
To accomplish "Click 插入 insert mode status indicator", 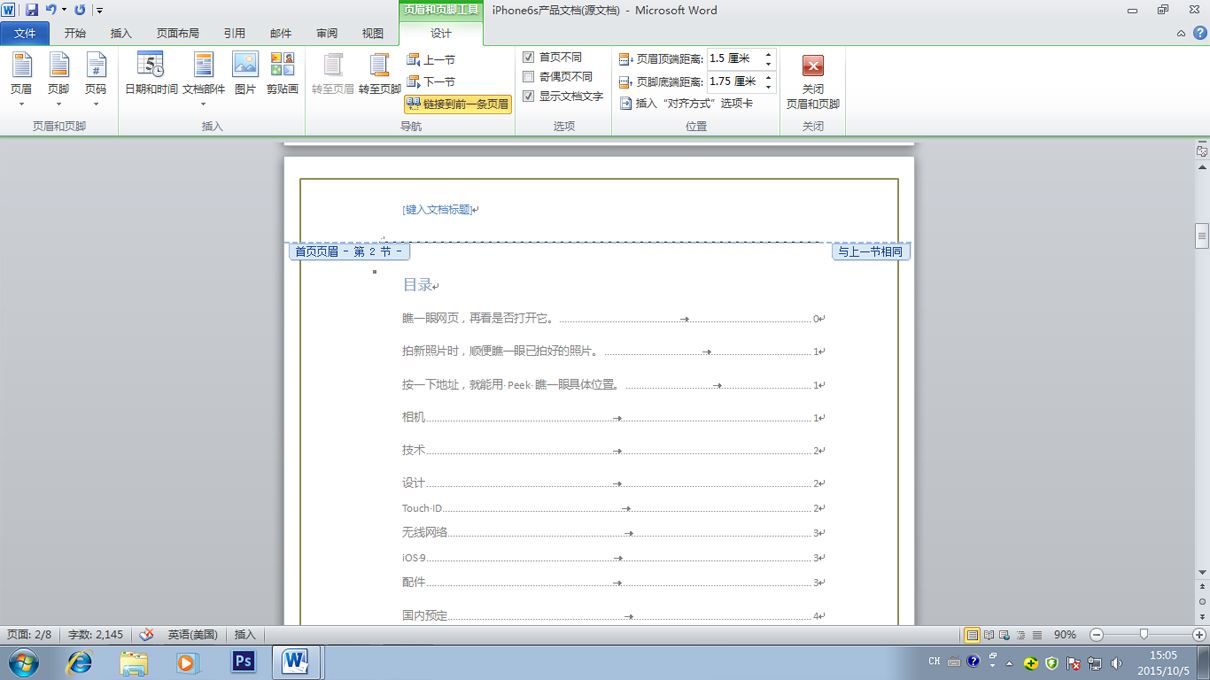I will 245,635.
